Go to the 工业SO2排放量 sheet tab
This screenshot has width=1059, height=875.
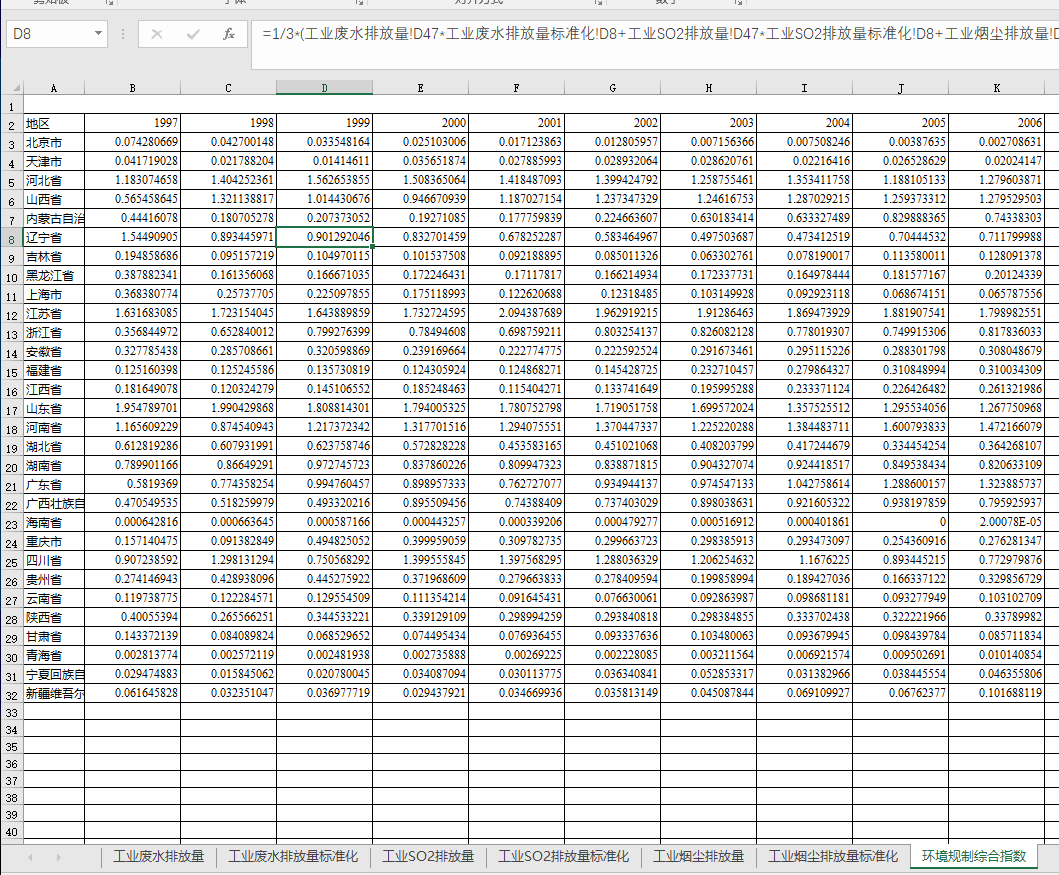pyautogui.click(x=428, y=857)
